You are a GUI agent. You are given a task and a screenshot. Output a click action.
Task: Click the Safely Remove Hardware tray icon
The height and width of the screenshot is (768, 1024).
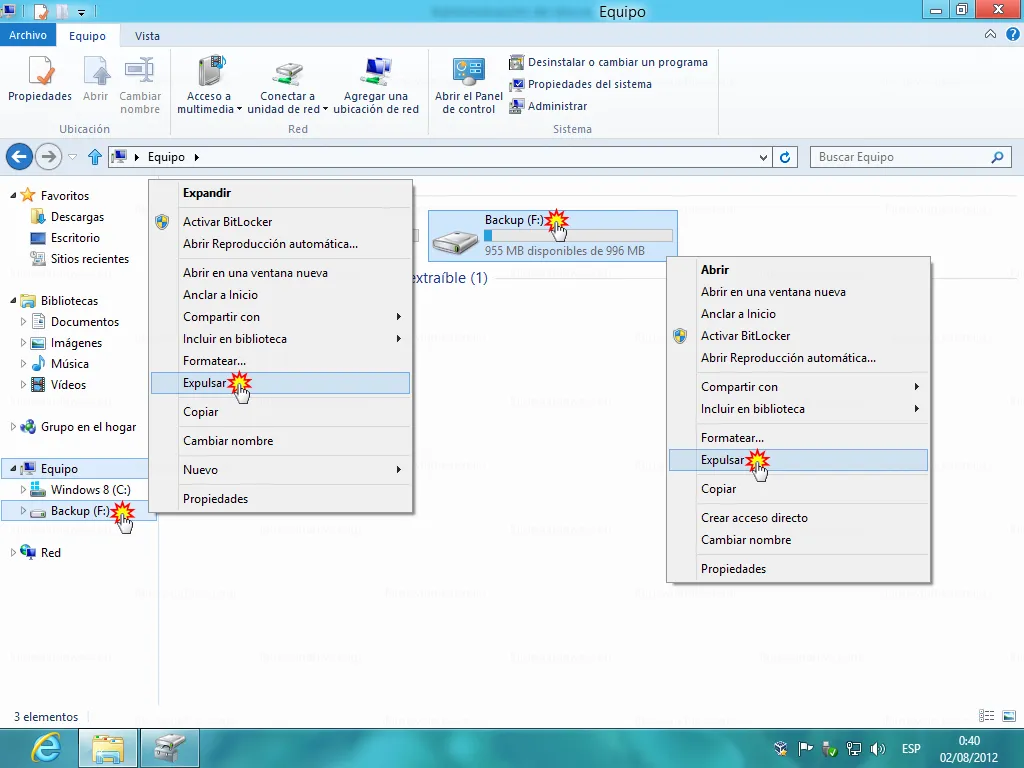coord(829,749)
